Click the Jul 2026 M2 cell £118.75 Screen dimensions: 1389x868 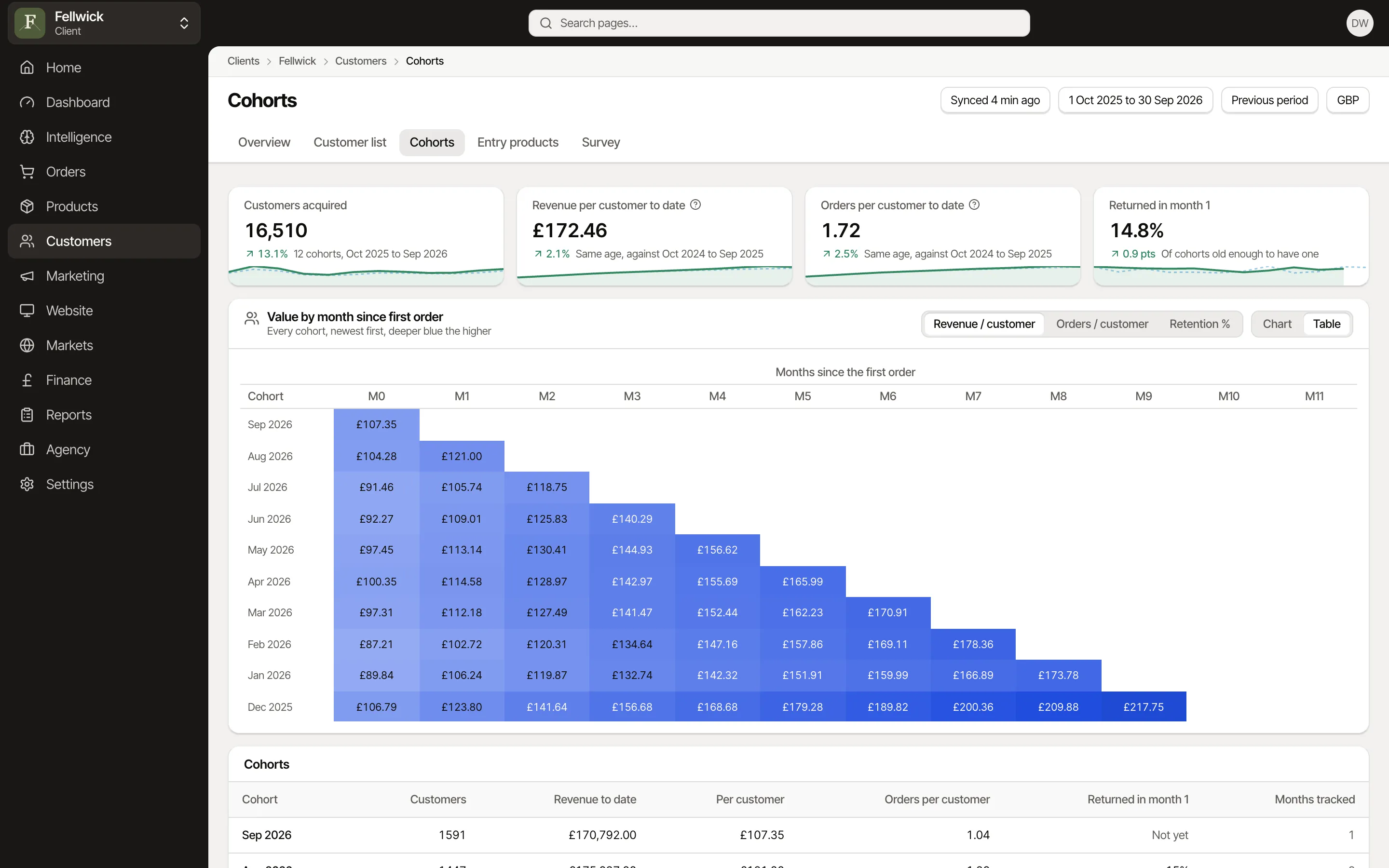(547, 488)
